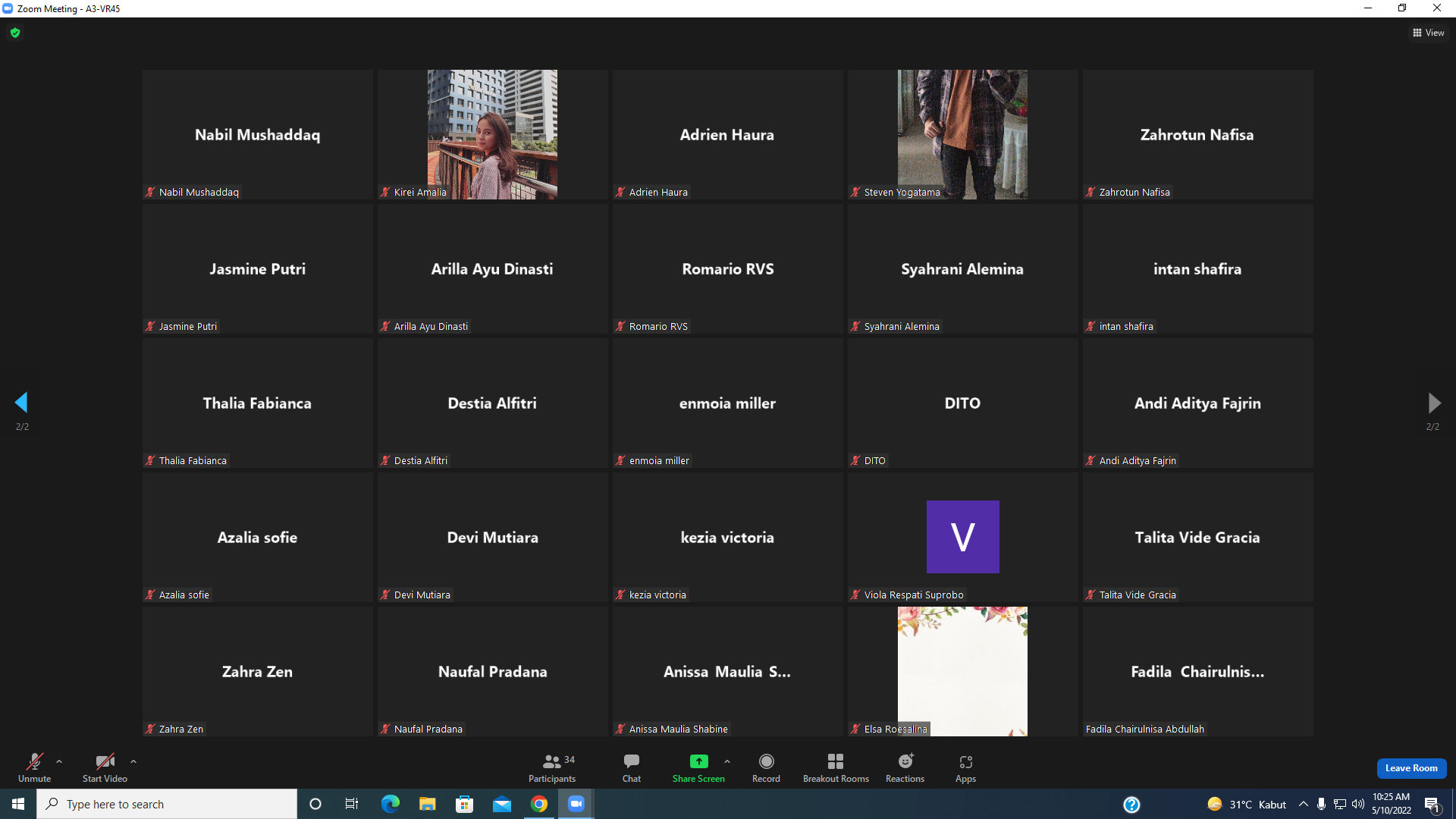
Task: Select Kirei Amalia's video thumbnail
Action: 492,134
